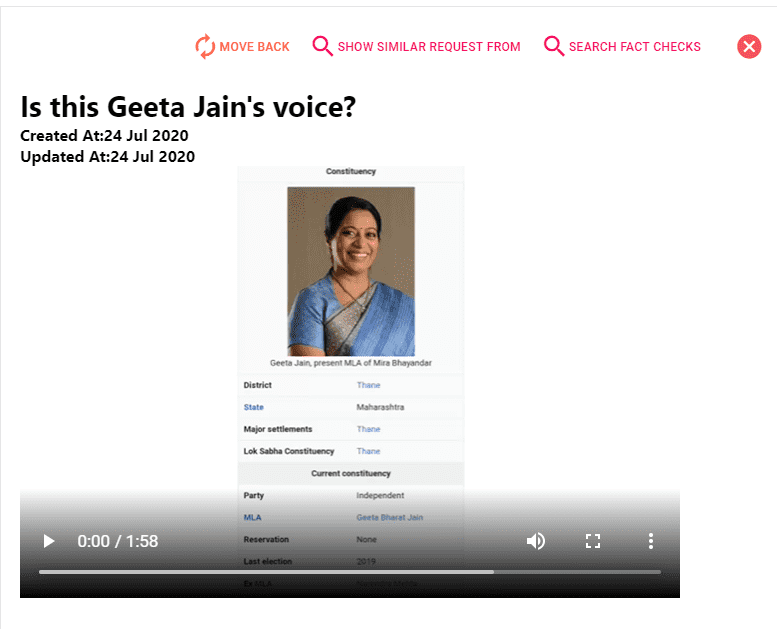This screenshot has width=777, height=629.
Task: Click Geeta Bharat Jain MLA link
Action: point(389,517)
